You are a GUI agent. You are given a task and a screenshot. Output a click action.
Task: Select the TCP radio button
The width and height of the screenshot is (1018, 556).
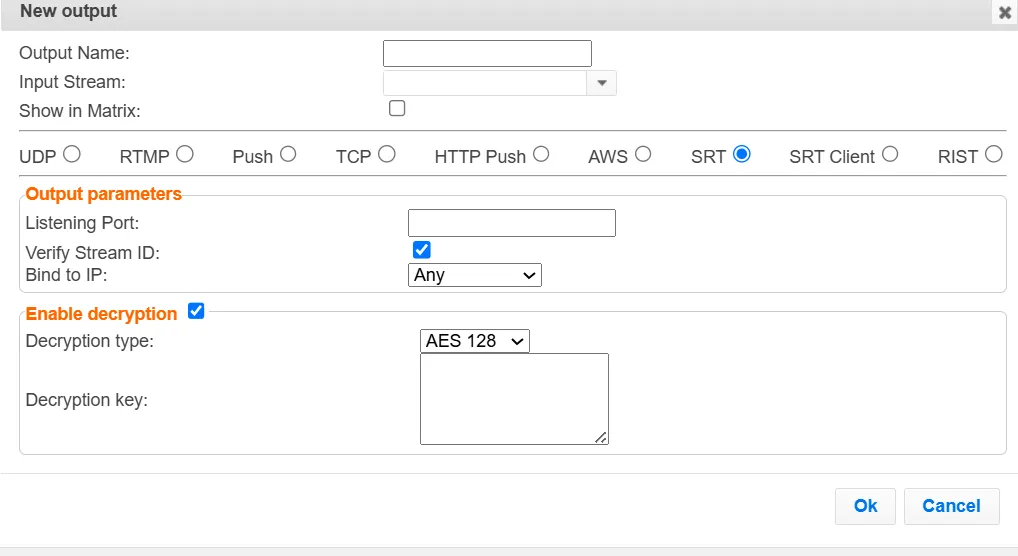(x=387, y=155)
